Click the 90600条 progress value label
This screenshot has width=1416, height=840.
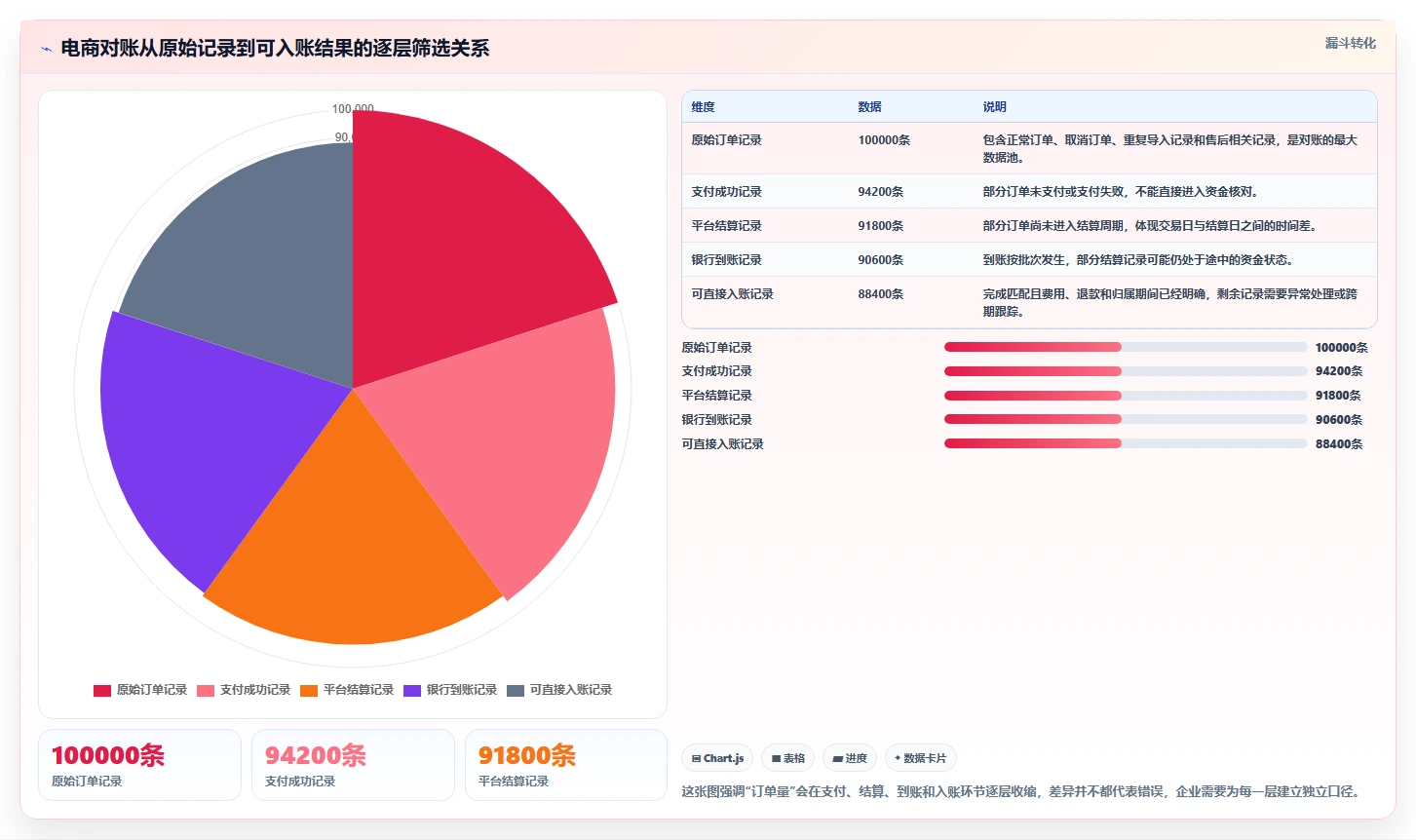click(1339, 420)
